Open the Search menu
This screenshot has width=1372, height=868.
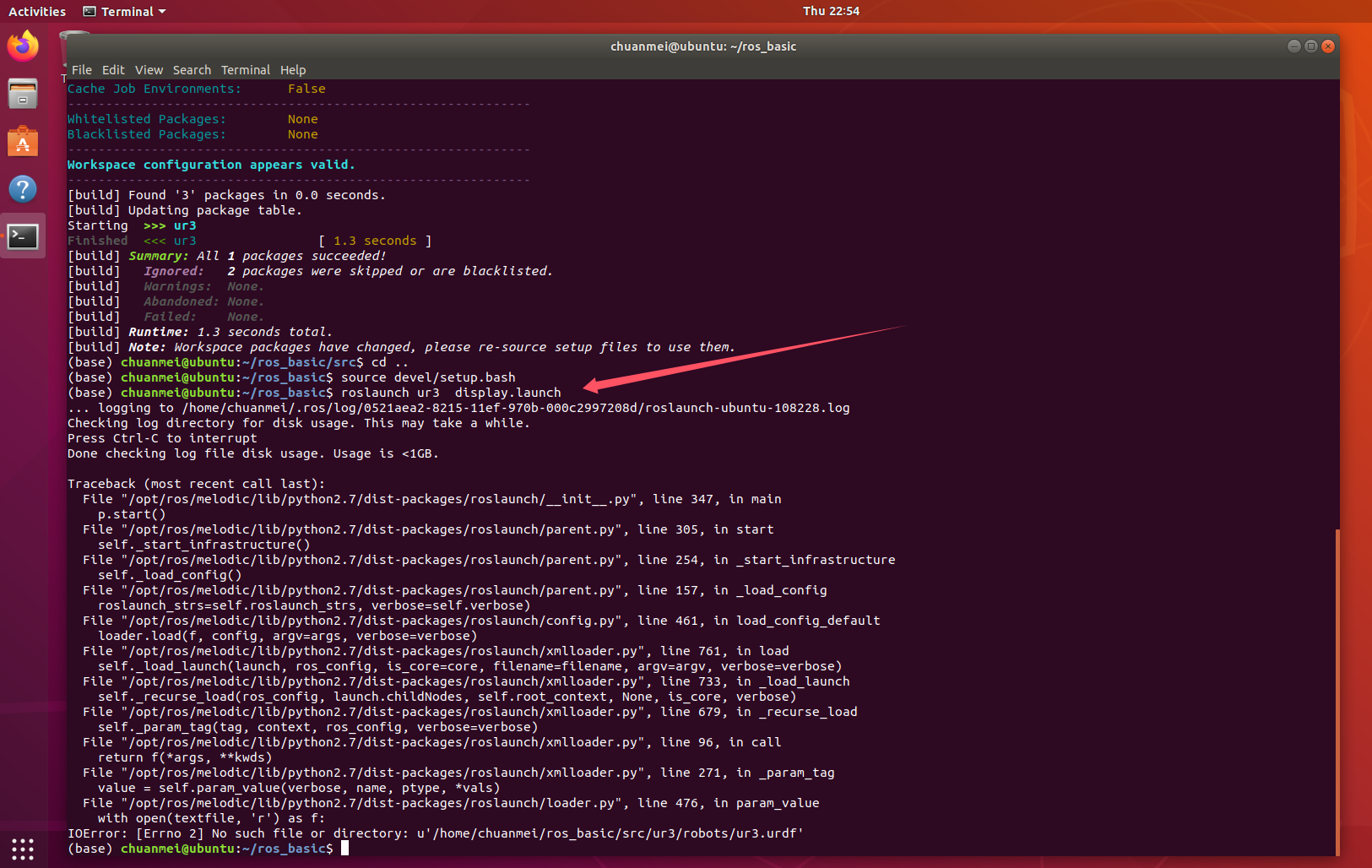[192, 69]
